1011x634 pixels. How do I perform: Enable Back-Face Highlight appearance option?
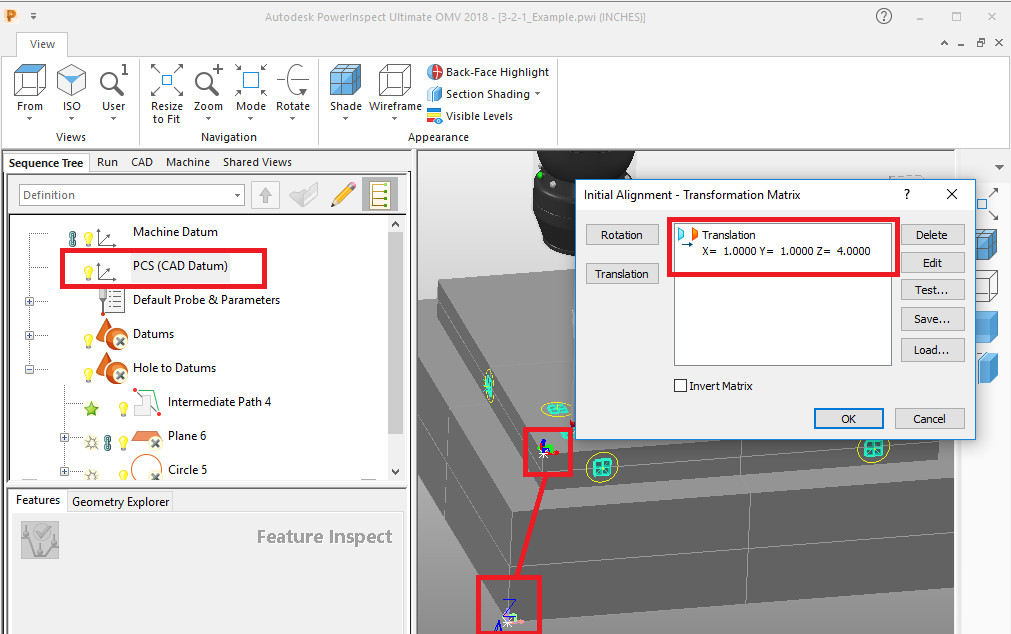click(x=488, y=72)
